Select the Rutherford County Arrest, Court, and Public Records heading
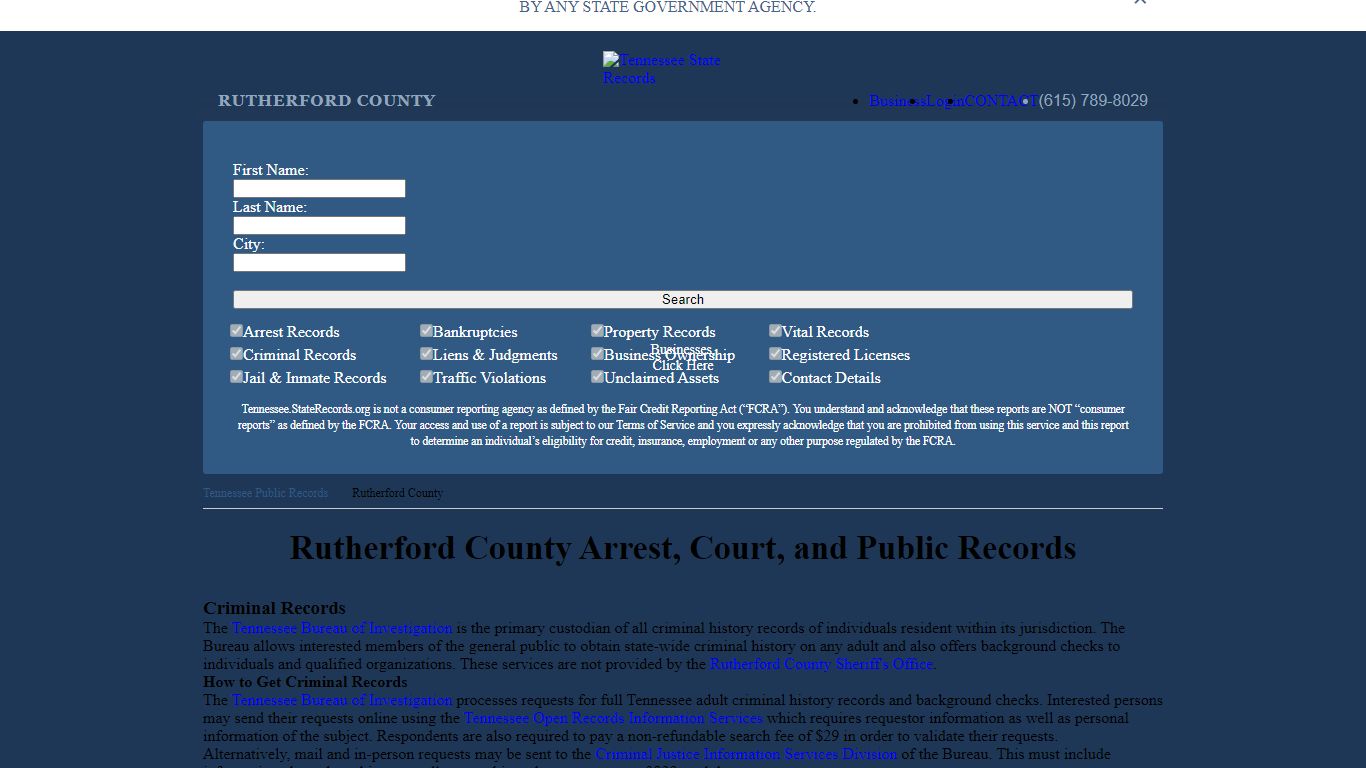This screenshot has width=1366, height=768. 683,548
